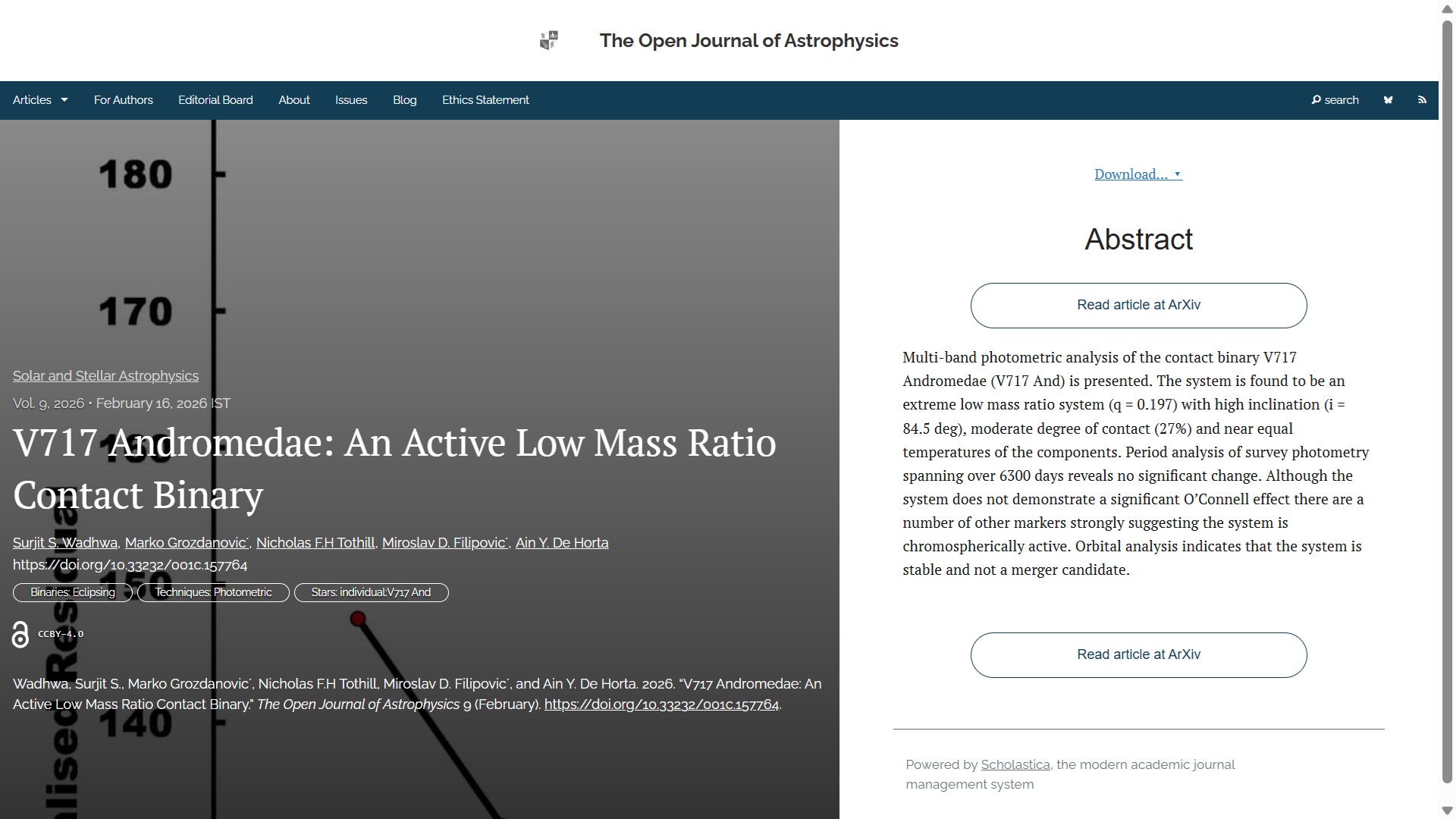Click the top Read article at ArXiv button
This screenshot has width=1456, height=819.
[1138, 306]
